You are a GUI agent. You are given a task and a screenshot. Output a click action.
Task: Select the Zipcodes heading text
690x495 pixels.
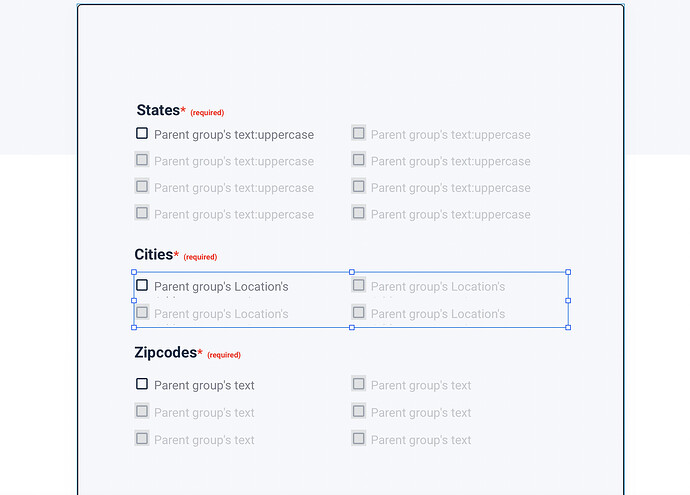(x=165, y=352)
